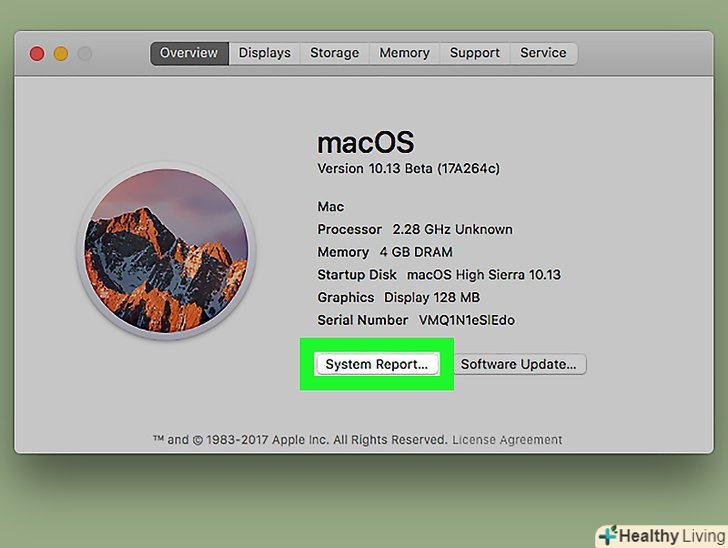The image size is (728, 548).
Task: Select the Serial Number VMQ1N1eSlEdo value
Action: click(467, 320)
